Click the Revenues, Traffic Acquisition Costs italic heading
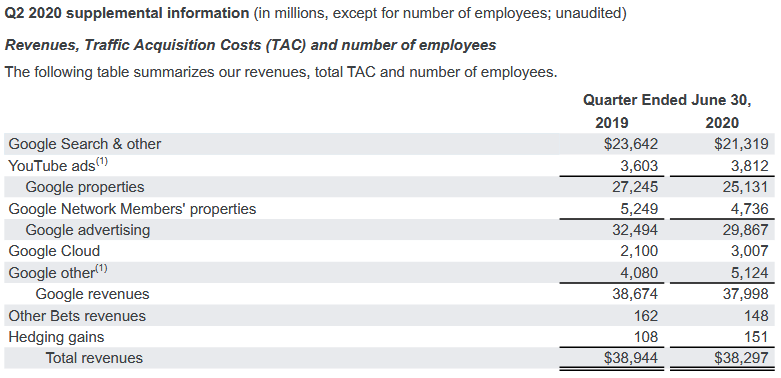Image resolution: width=781 pixels, height=378 pixels. pos(251,45)
